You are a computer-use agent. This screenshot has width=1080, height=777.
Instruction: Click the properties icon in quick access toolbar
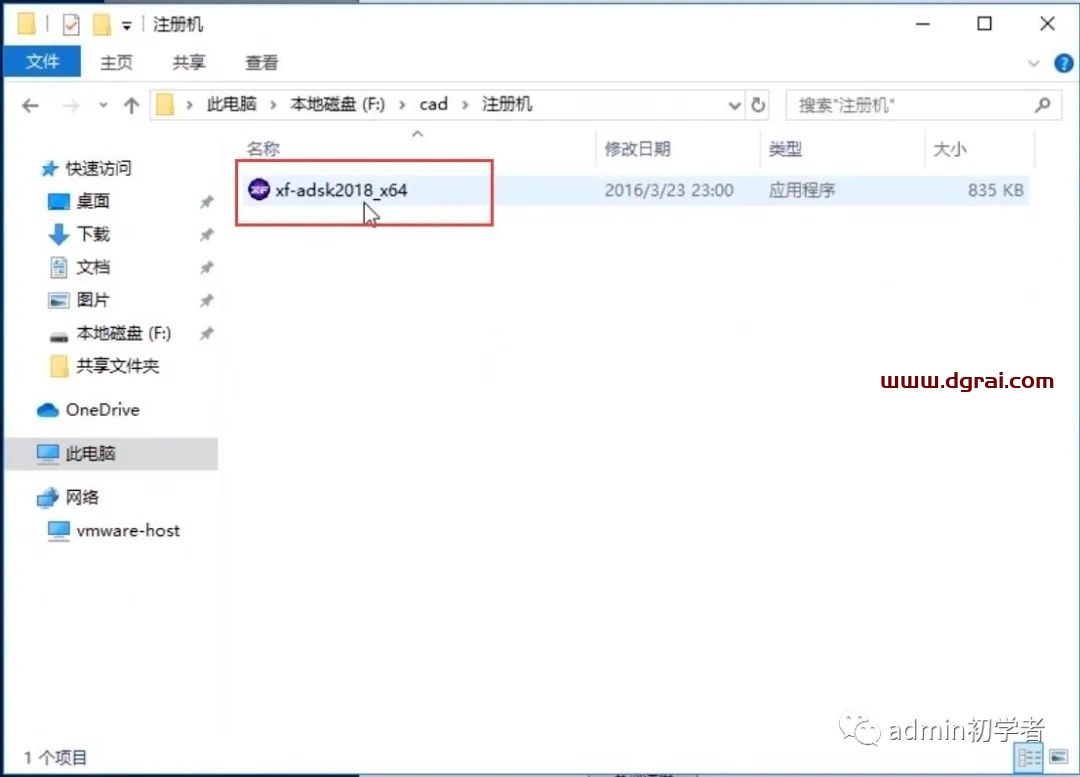tap(71, 25)
